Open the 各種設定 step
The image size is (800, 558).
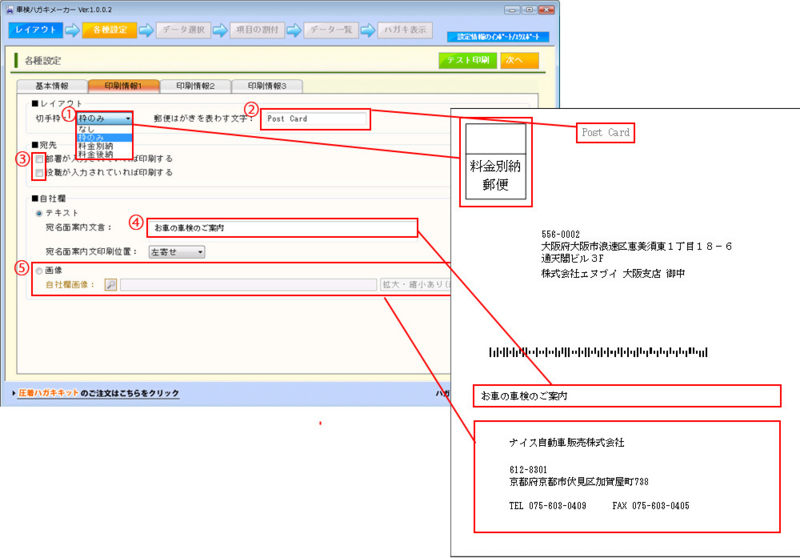110,30
